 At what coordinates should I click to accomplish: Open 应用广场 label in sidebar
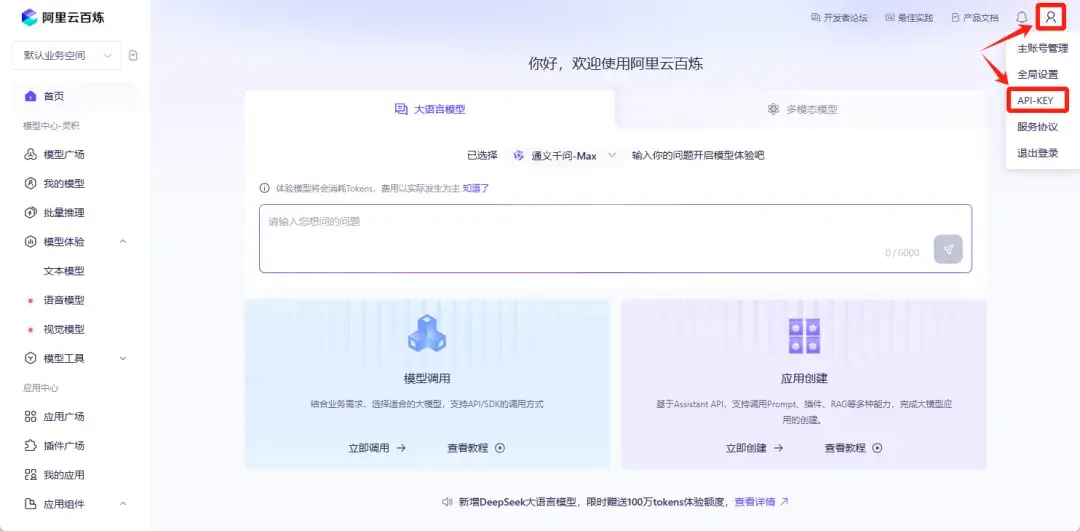click(64, 417)
